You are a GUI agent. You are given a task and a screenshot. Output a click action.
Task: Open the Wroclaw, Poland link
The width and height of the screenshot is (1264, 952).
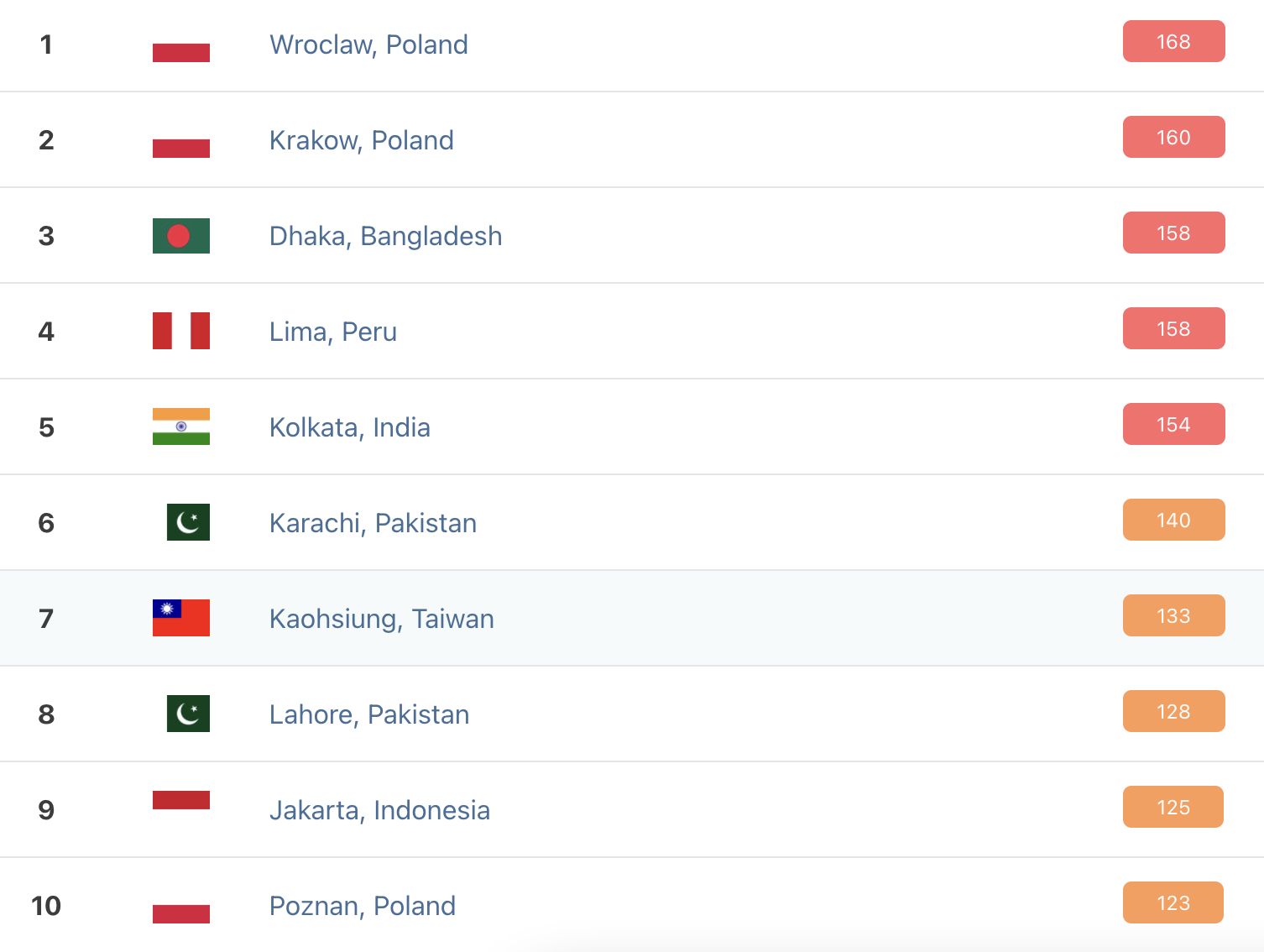(x=368, y=44)
